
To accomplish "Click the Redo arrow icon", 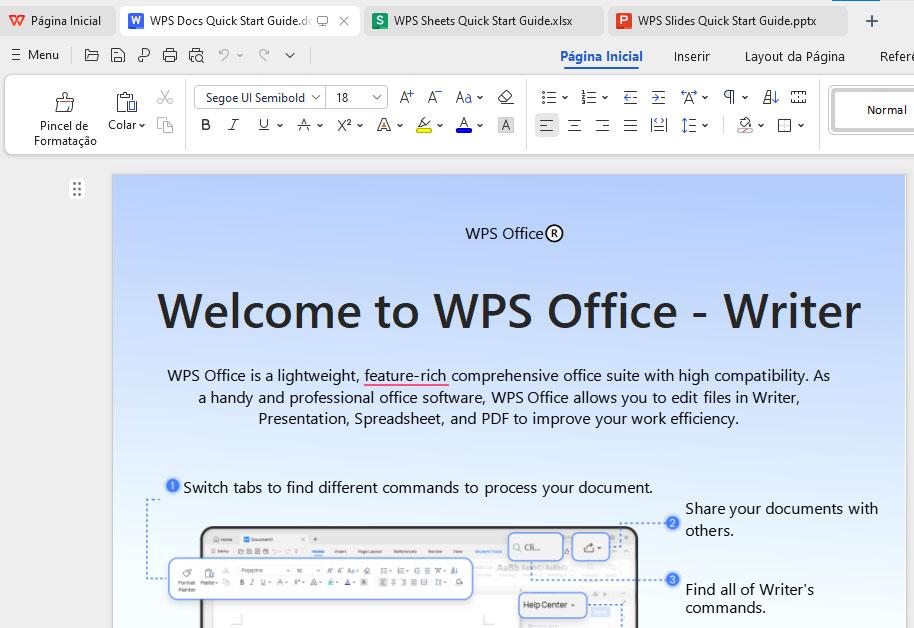I will tap(264, 55).
